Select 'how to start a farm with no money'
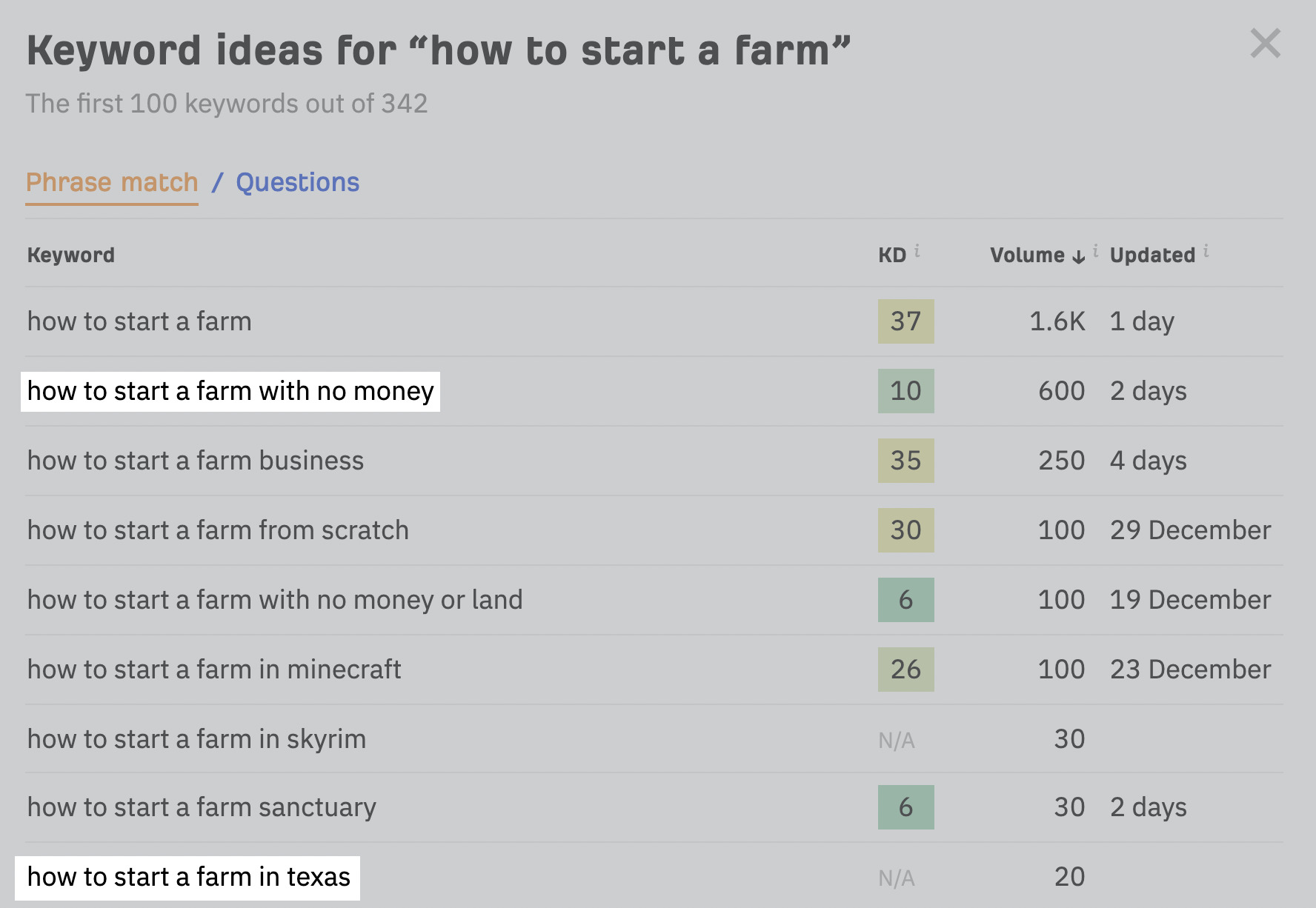Viewport: 1316px width, 908px height. (x=230, y=391)
